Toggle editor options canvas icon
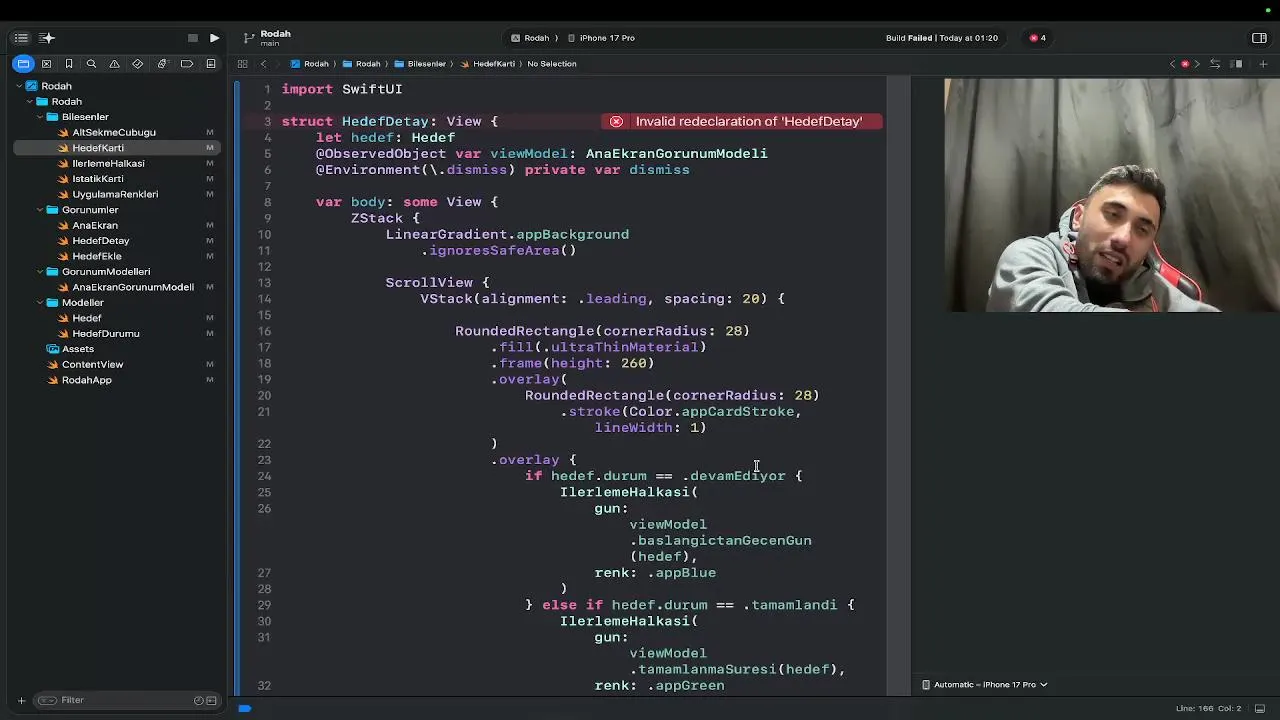The width and height of the screenshot is (1280, 720). coord(1237,64)
